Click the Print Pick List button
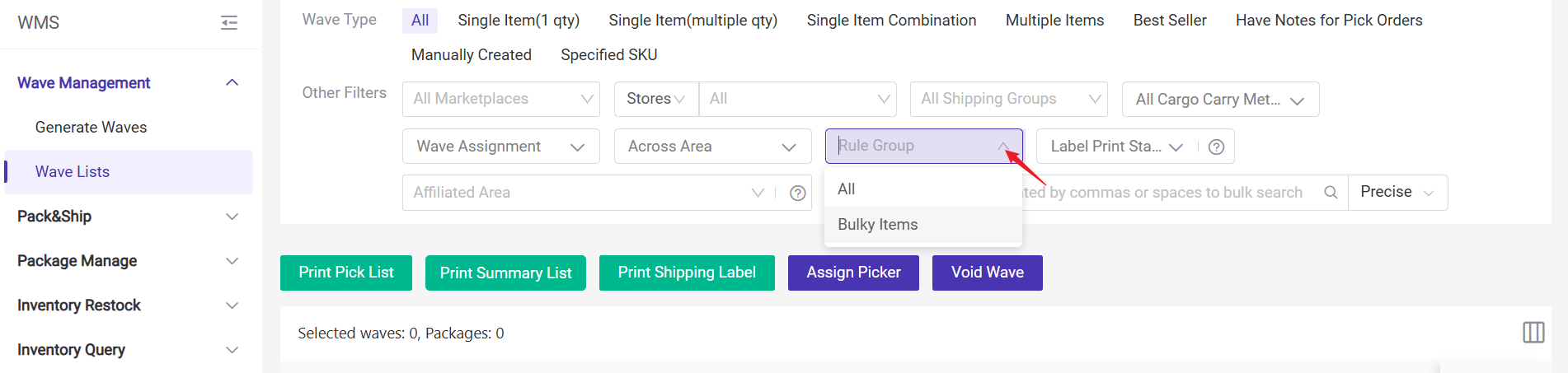The image size is (1568, 373). [346, 273]
